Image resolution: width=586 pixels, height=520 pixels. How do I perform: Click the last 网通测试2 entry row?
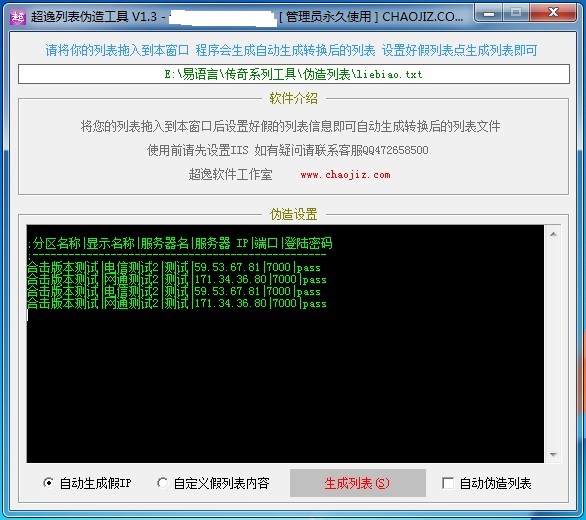[177, 303]
